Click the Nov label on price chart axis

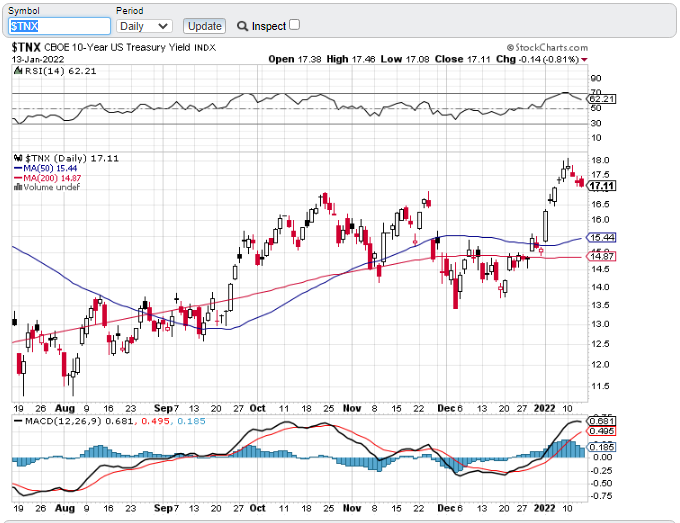pos(352,409)
